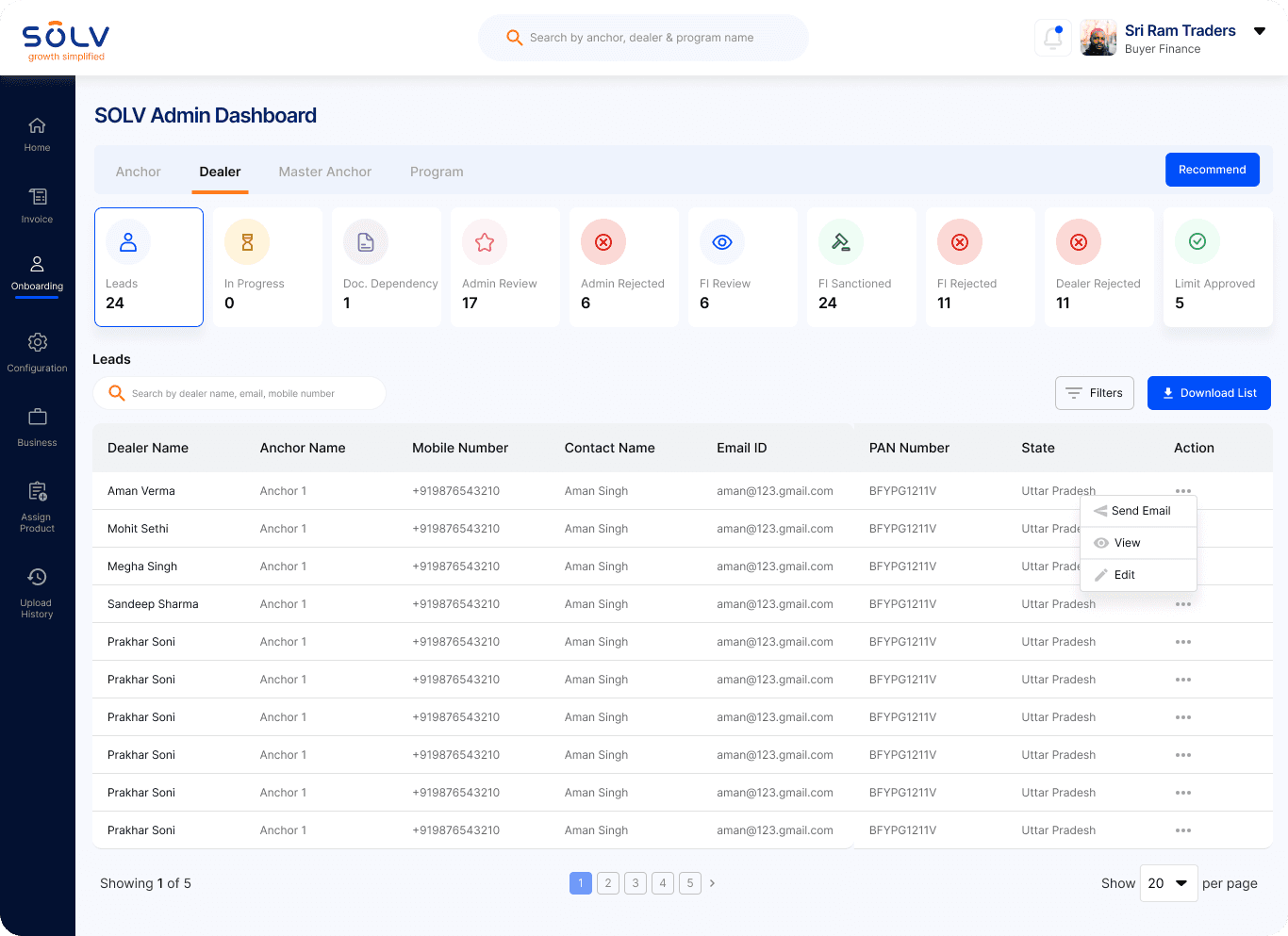
Task: Click the Download List button
Action: point(1209,393)
